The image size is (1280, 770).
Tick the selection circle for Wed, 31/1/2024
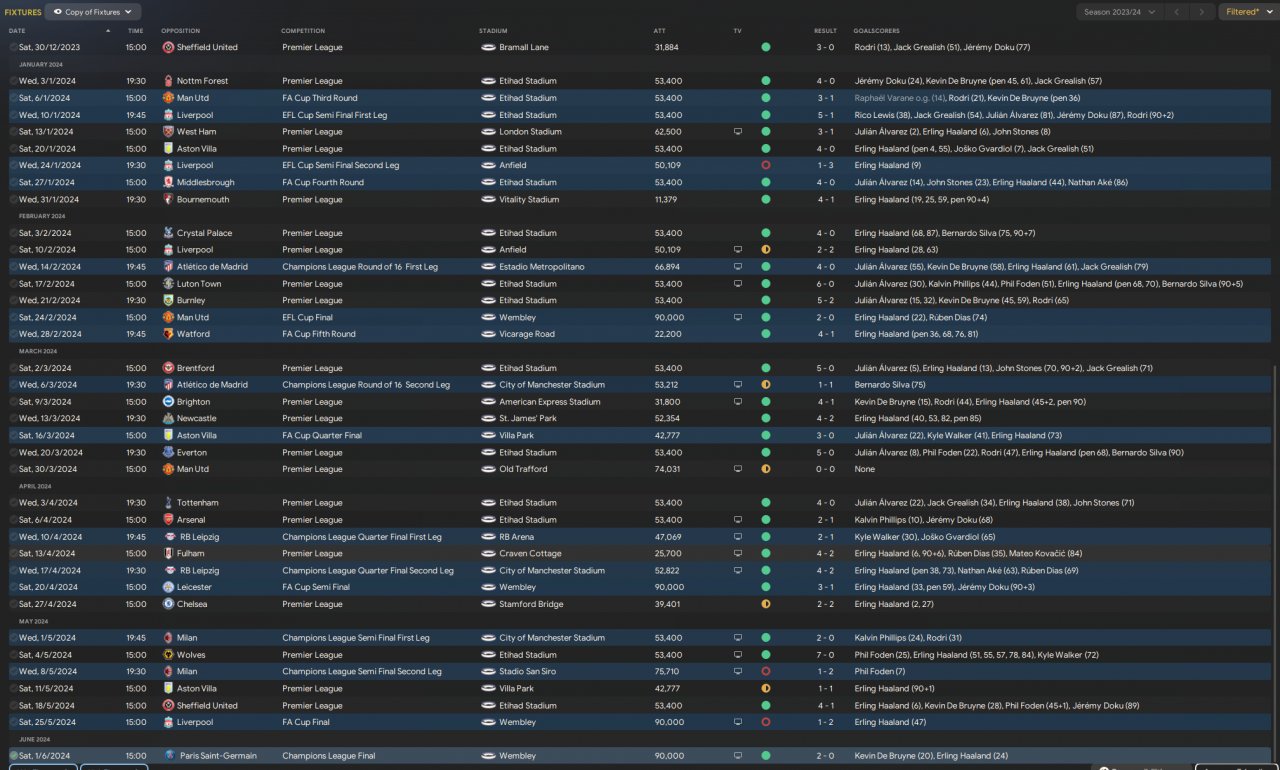pyautogui.click(x=13, y=199)
